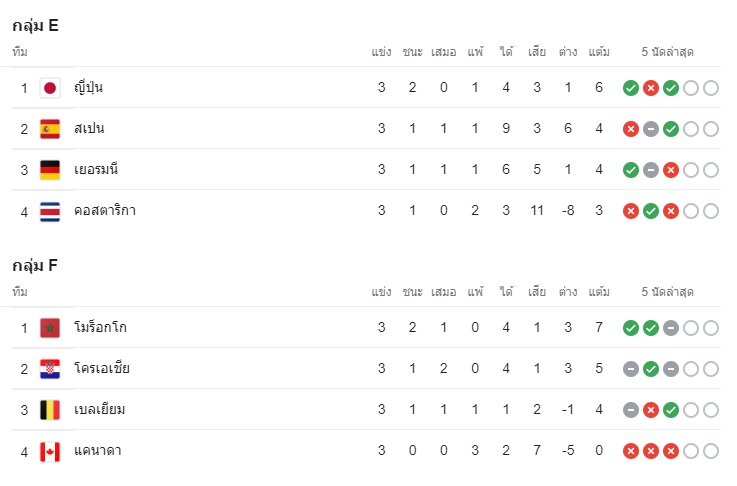Click the กลุ่ม F group heading
This screenshot has height=486, width=737.
tap(35, 266)
